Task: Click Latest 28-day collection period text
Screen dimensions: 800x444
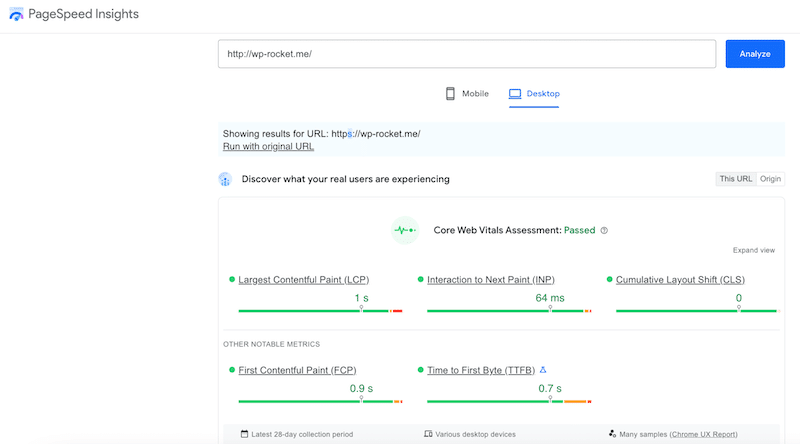Action: pos(302,434)
